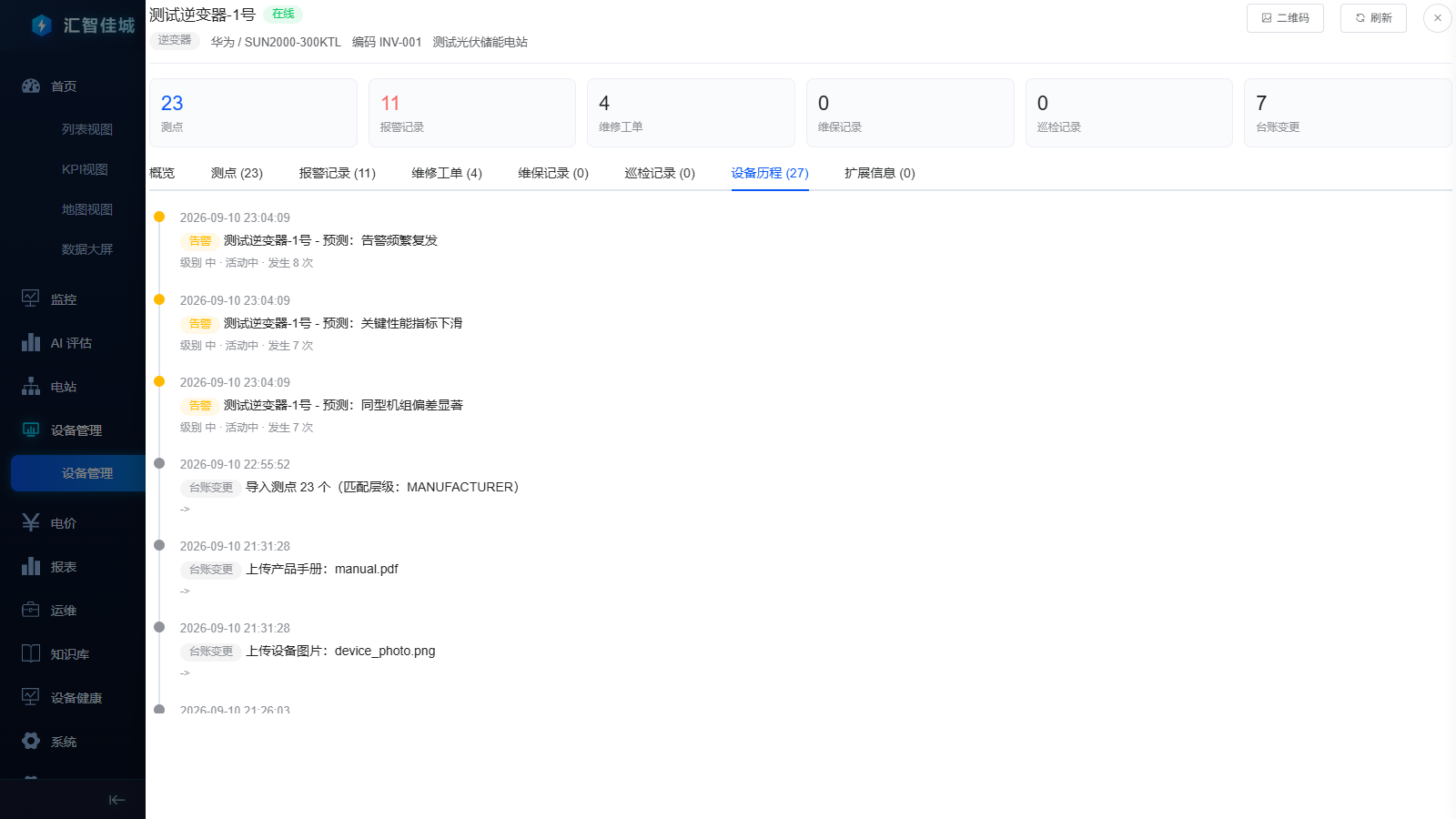
Task: Open the 系统 gear icon
Action: point(31,741)
